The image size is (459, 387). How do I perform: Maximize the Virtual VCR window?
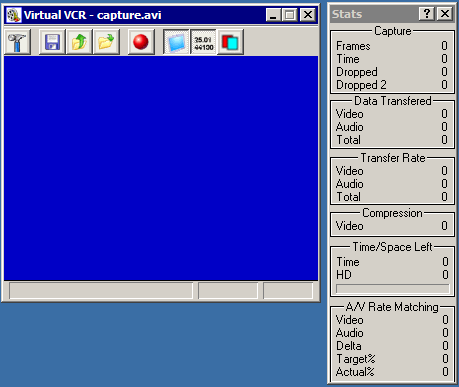coord(290,15)
